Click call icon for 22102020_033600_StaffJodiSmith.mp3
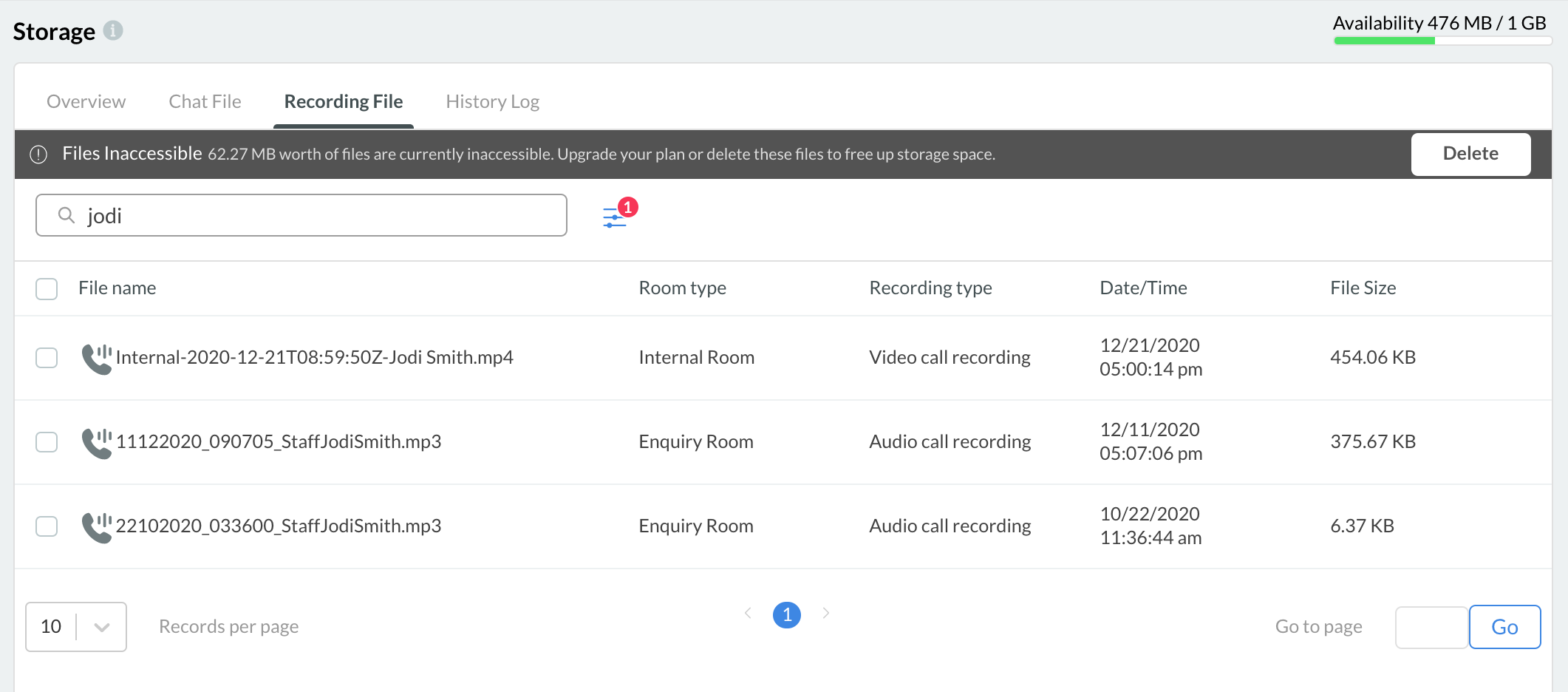 tap(97, 527)
